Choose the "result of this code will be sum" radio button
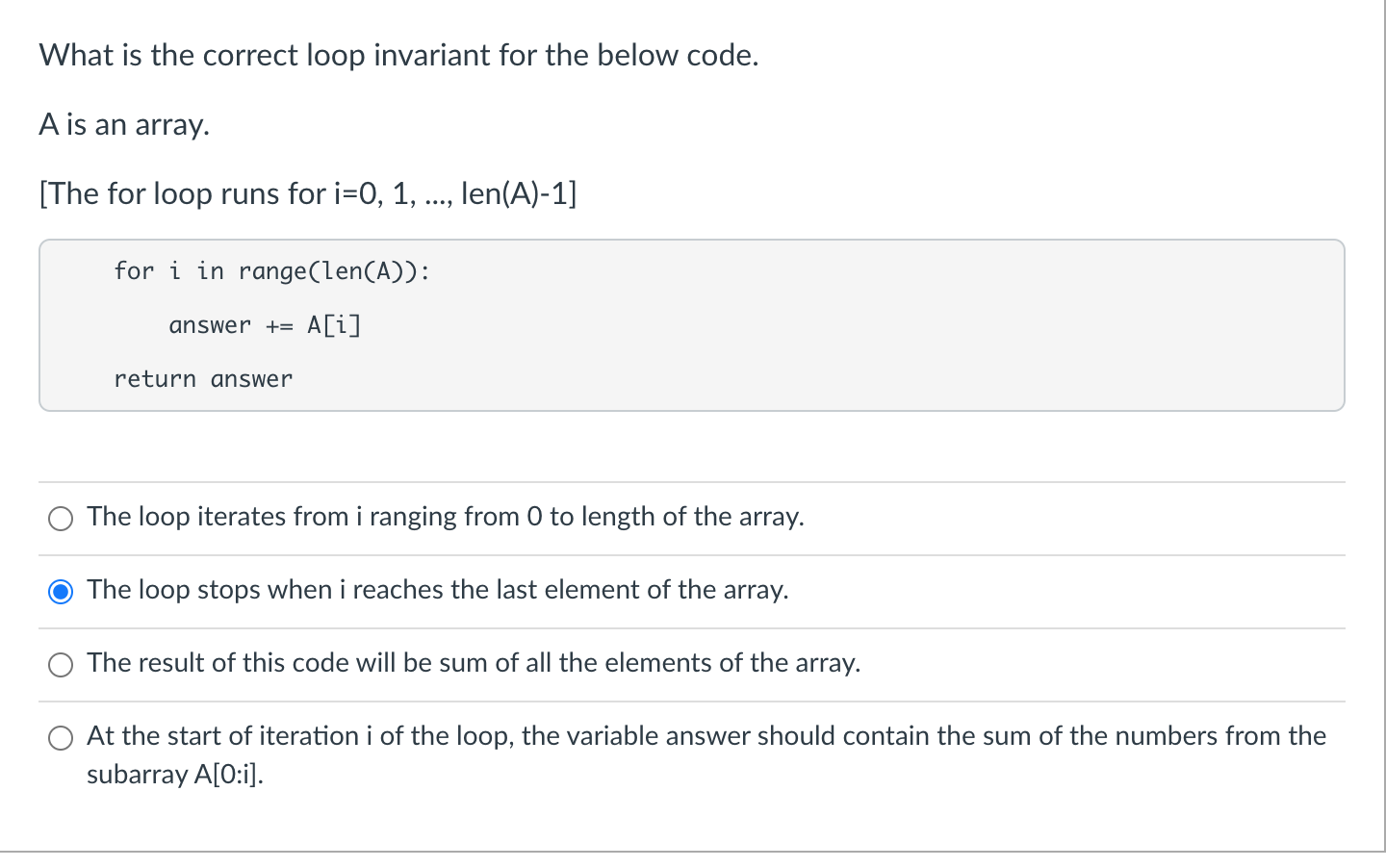This screenshot has width=1386, height=868. pyautogui.click(x=61, y=665)
